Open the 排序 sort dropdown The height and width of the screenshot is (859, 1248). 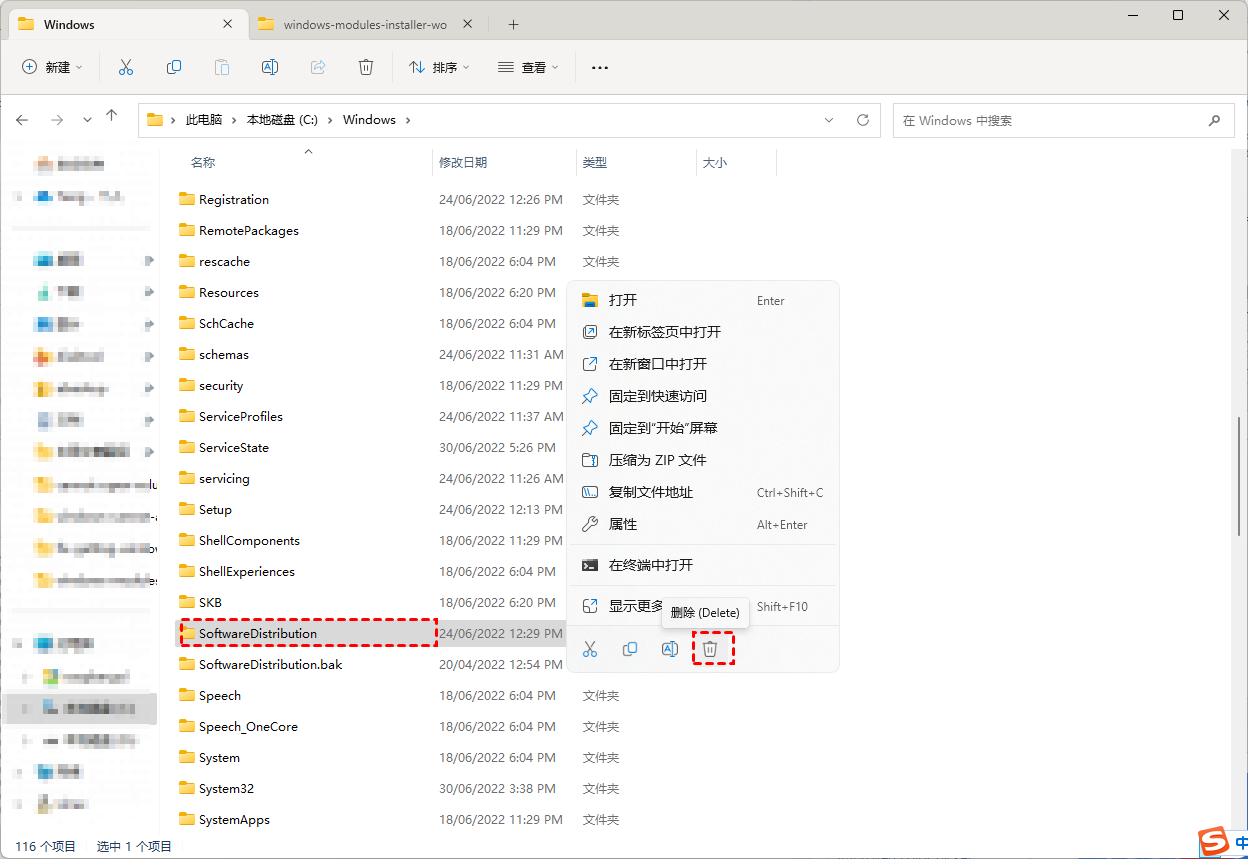438,67
